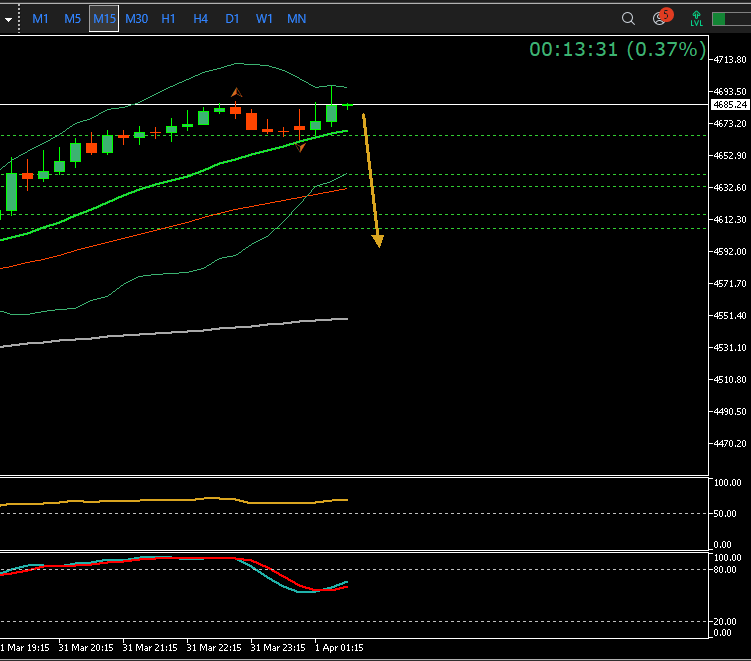Click the 4685.24 current price label
751x661 pixels.
(x=729, y=104)
